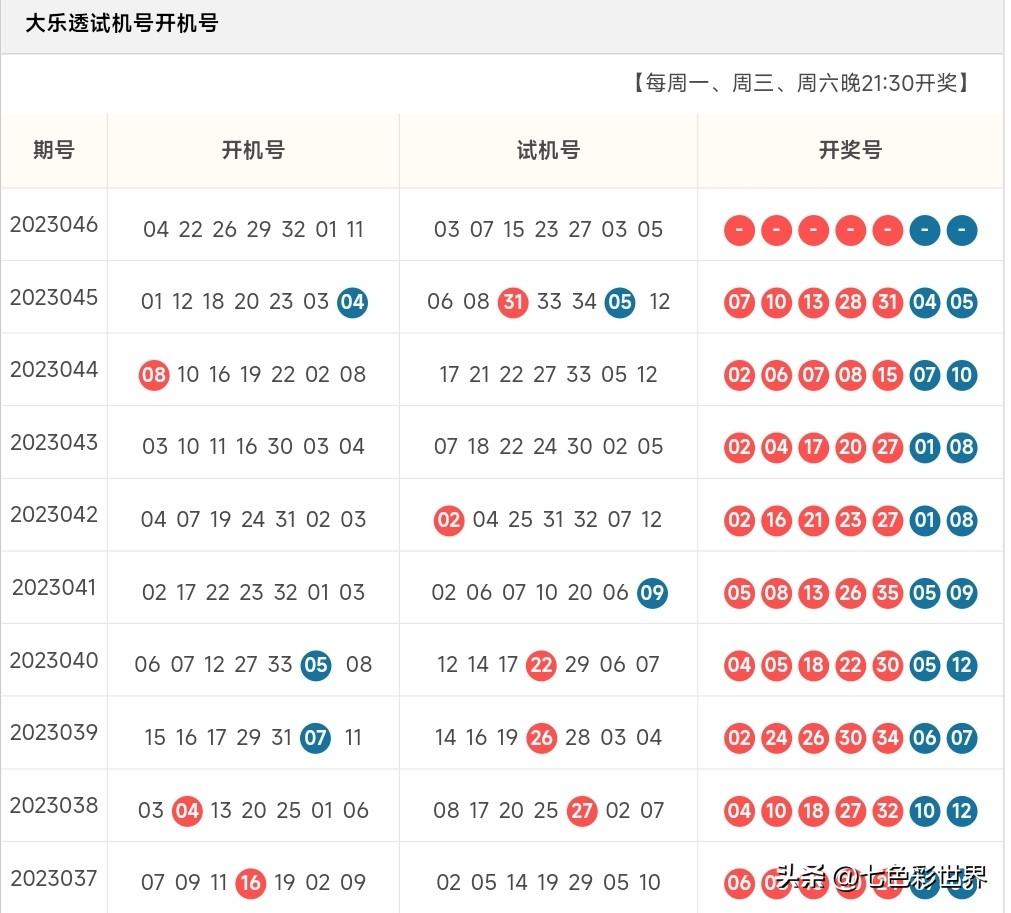The image size is (1011, 913).
Task: Click red 35 ball in 2023041 开奖号
Action: (x=888, y=593)
